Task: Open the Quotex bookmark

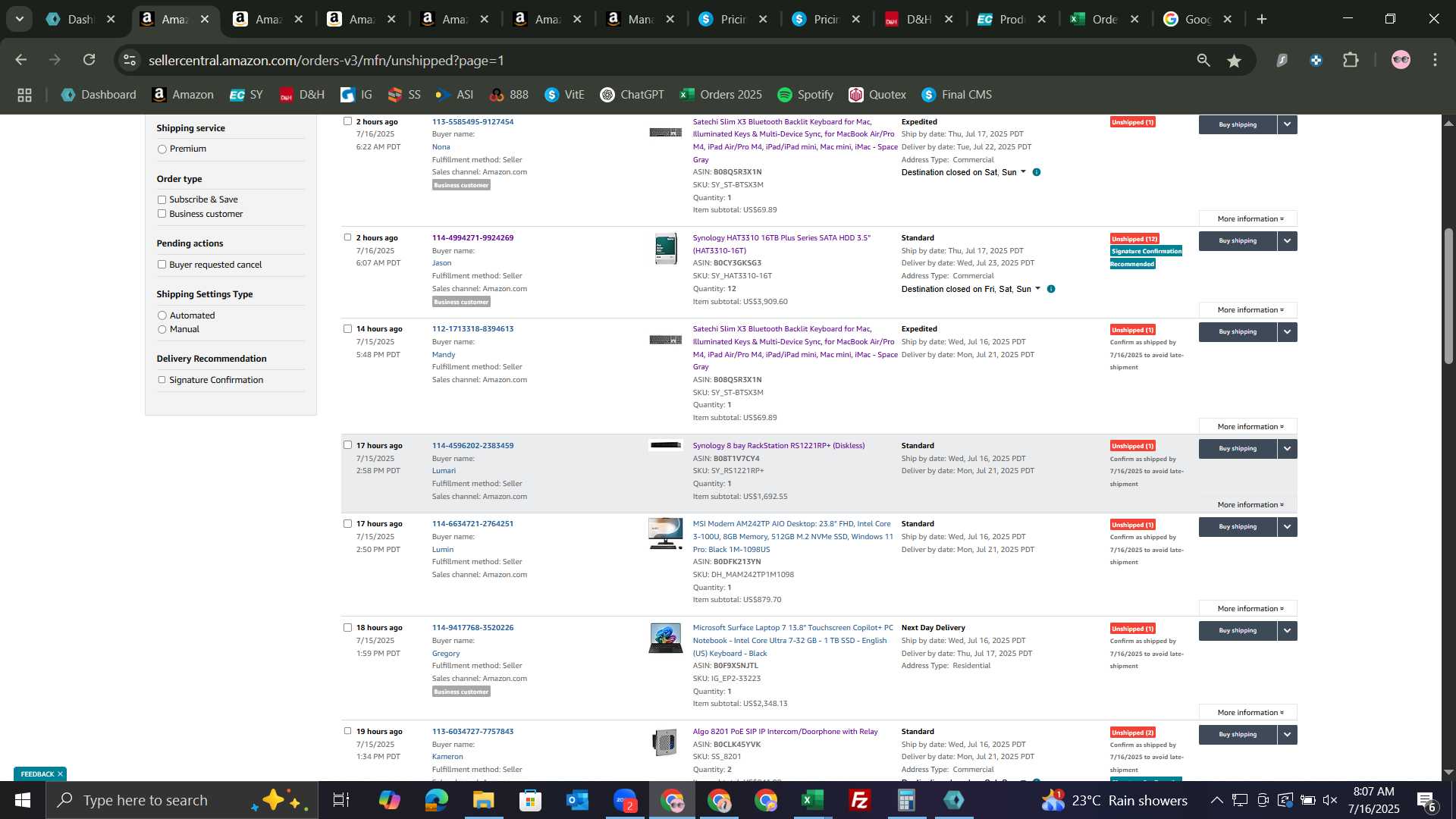Action: (877, 95)
